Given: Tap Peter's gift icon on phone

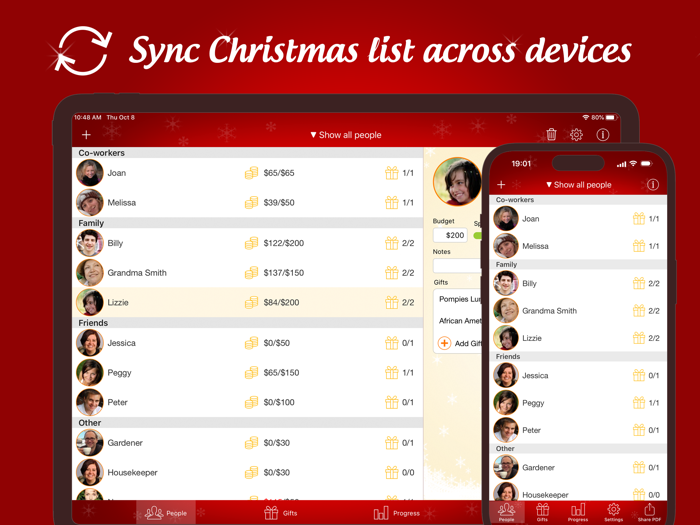Looking at the screenshot, I should pyautogui.click(x=639, y=430).
